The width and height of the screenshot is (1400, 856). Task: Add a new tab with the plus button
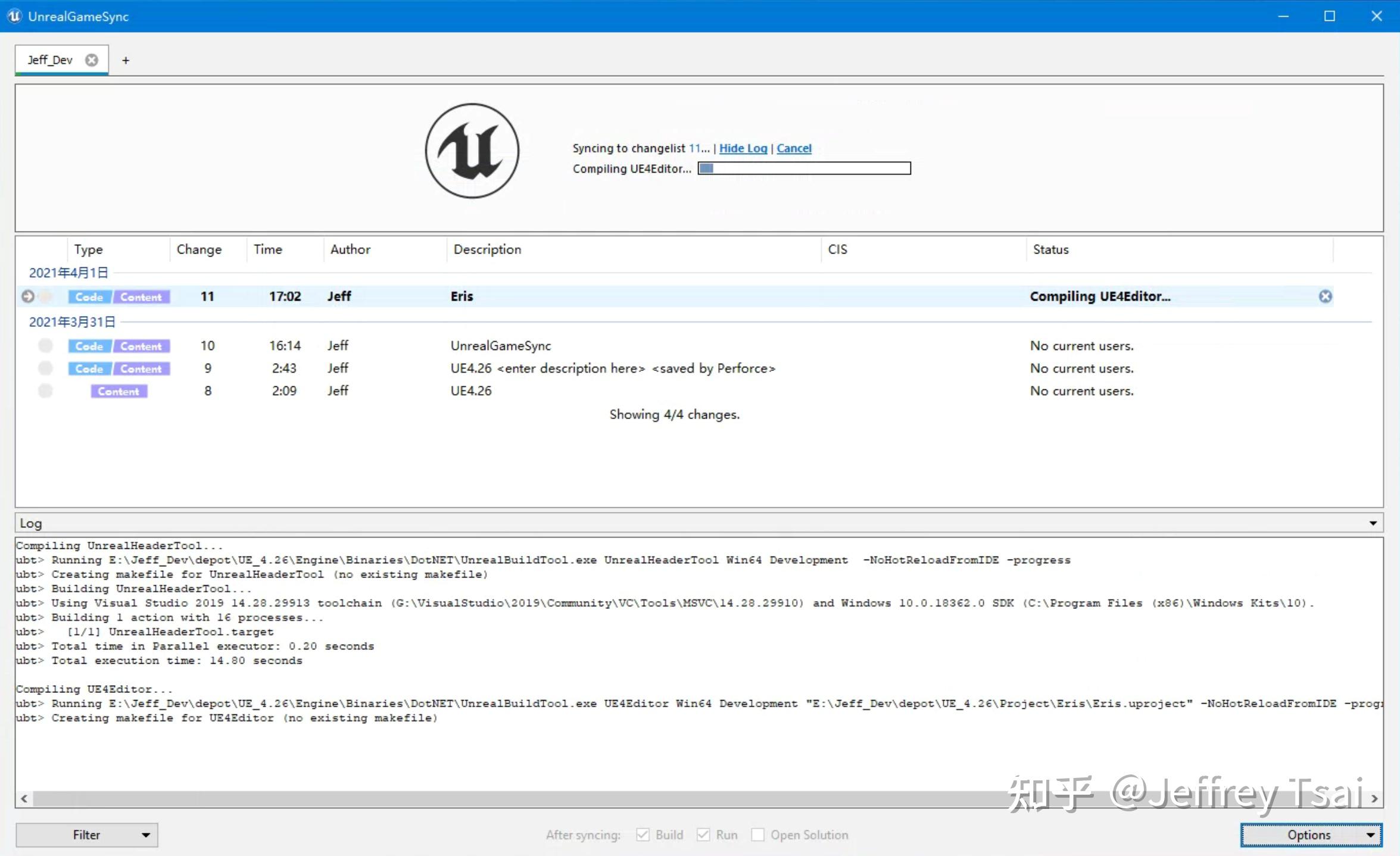point(126,60)
